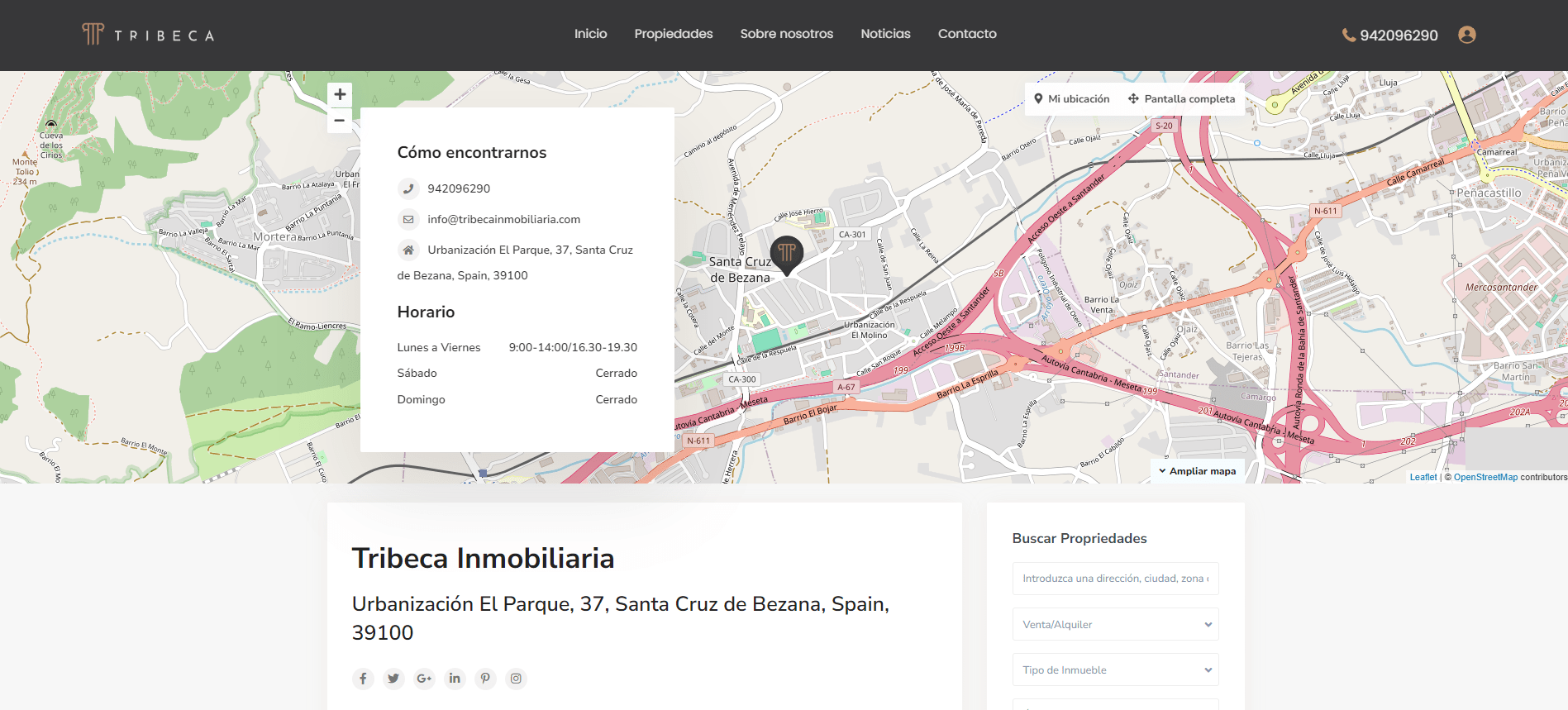Open the Tipo de Inmueble dropdown

point(1116,669)
